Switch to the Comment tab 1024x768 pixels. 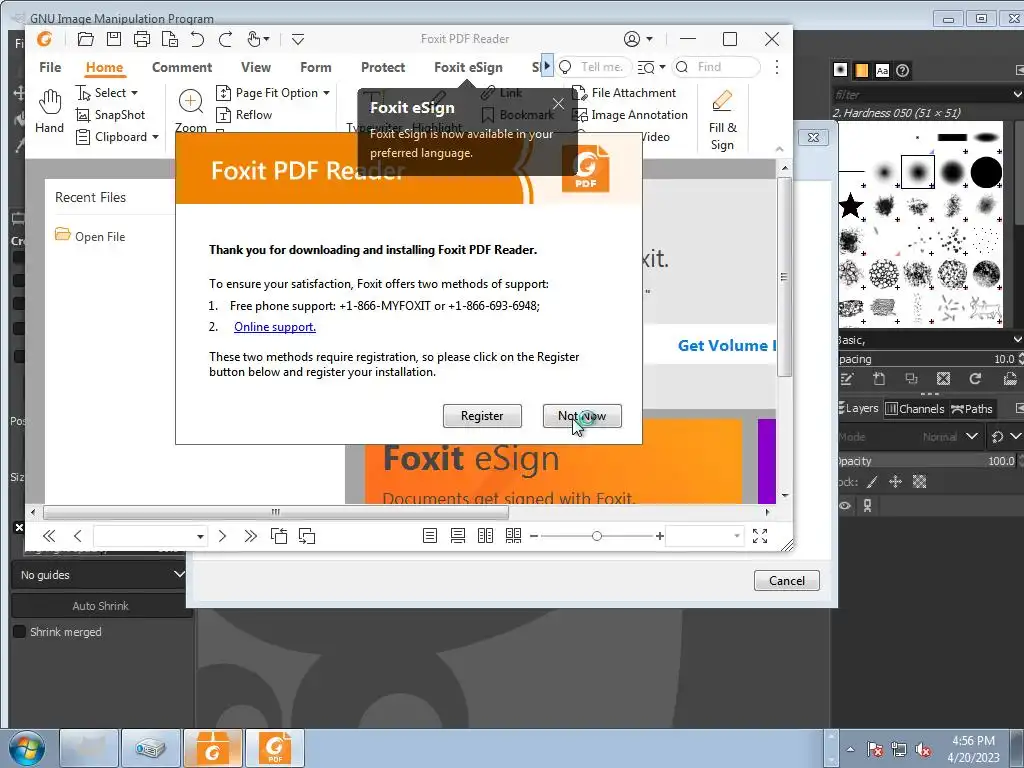click(182, 67)
